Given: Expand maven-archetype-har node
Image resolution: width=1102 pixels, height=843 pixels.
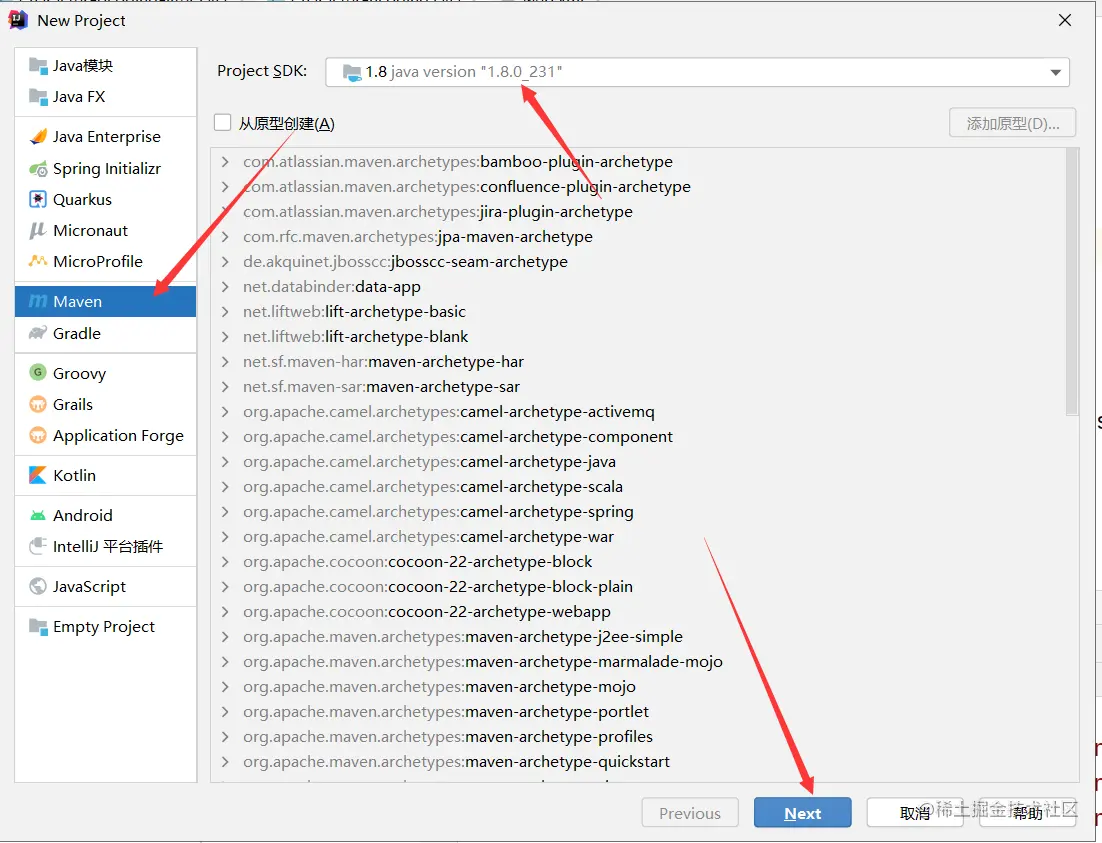Looking at the screenshot, I should tap(225, 361).
